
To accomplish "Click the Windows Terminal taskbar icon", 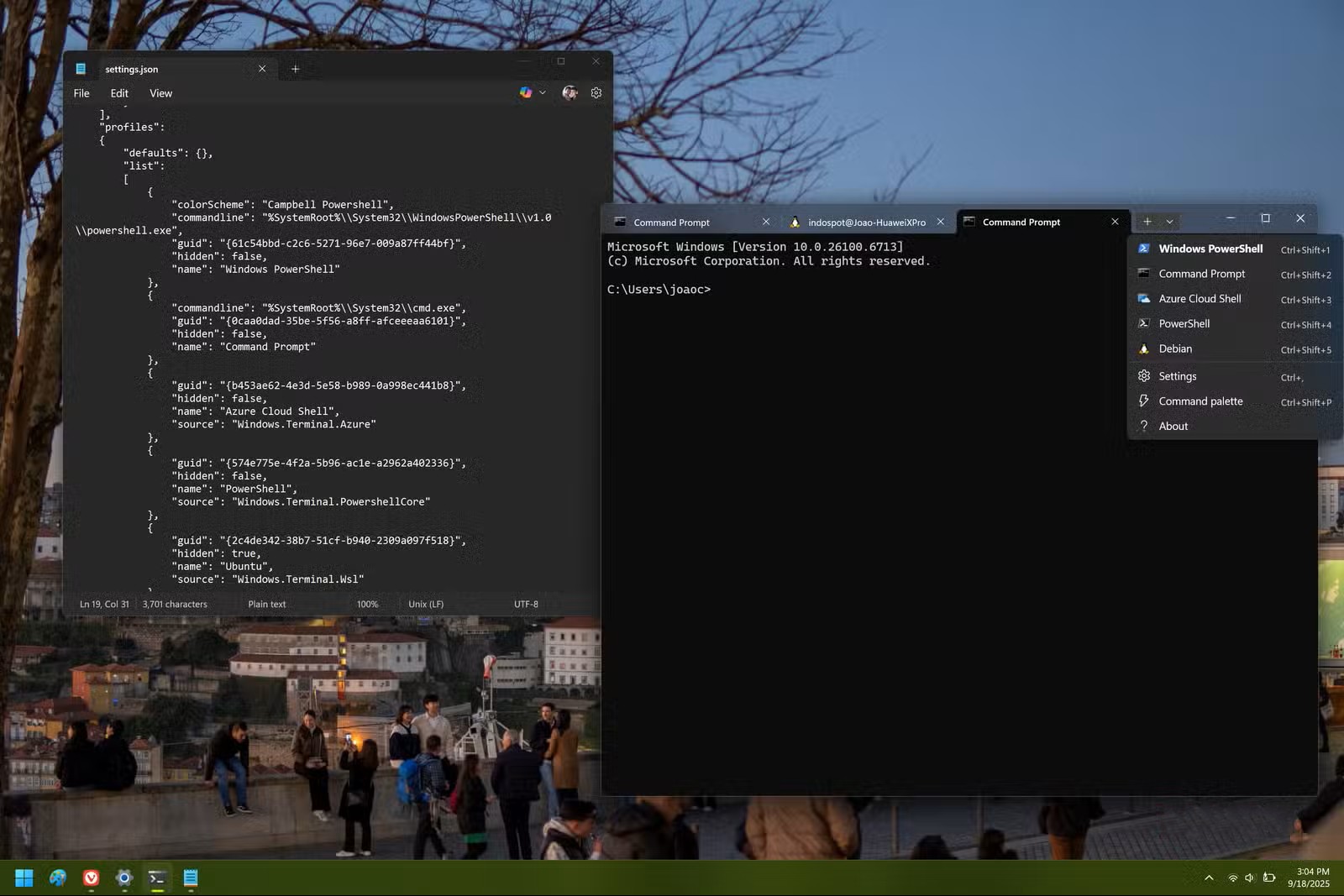I will pyautogui.click(x=156, y=878).
